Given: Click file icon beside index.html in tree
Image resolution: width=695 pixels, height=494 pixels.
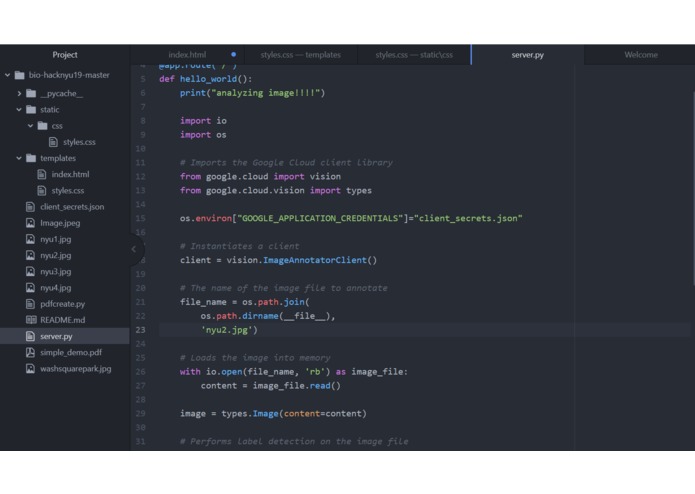Looking at the screenshot, I should (x=42, y=174).
